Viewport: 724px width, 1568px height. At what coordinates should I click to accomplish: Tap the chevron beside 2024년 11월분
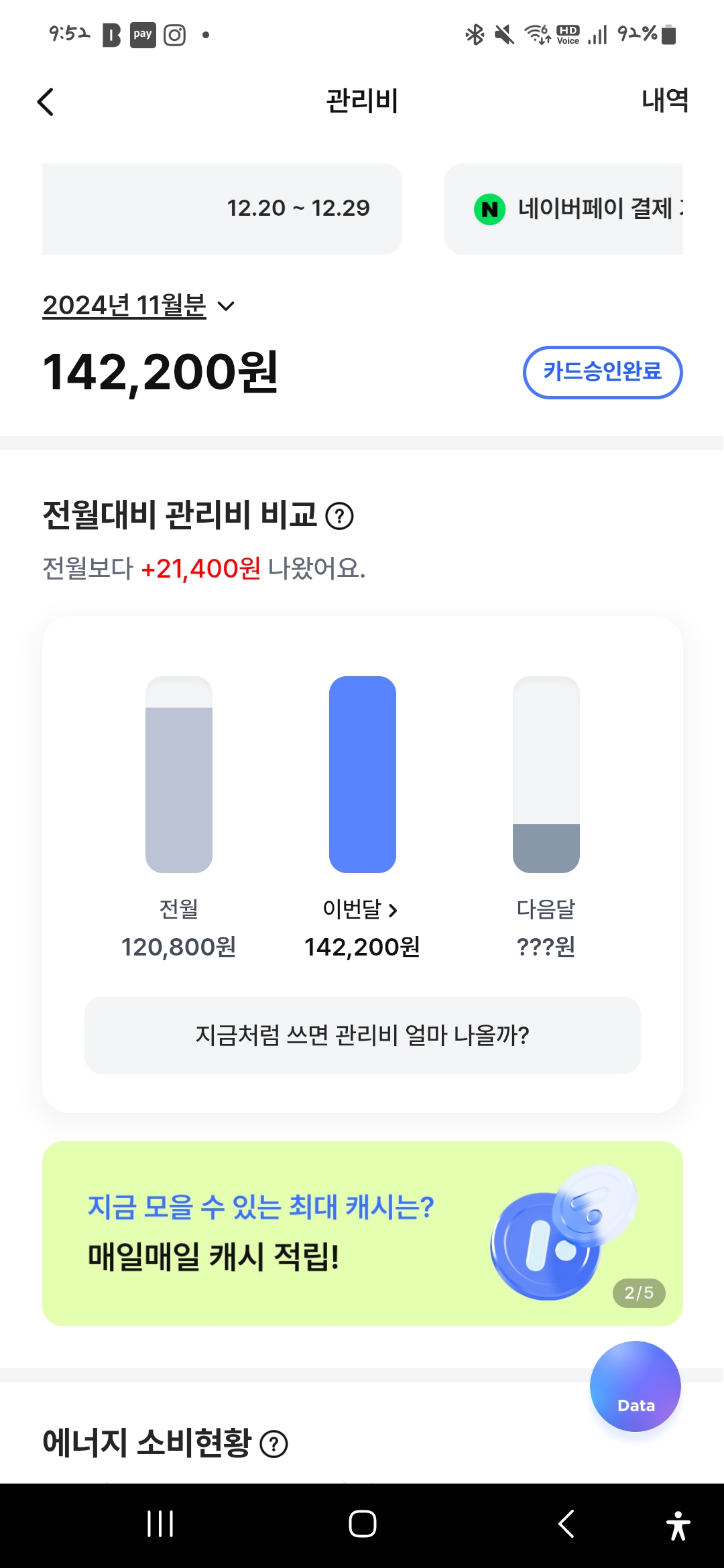point(227,306)
